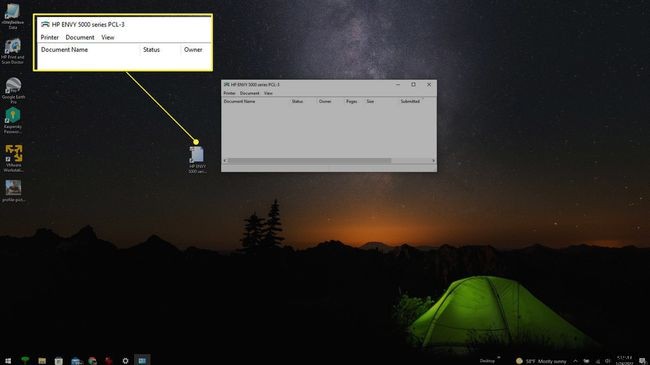Open Google Chrome from the taskbar
650x365 pixels.
coord(92,360)
